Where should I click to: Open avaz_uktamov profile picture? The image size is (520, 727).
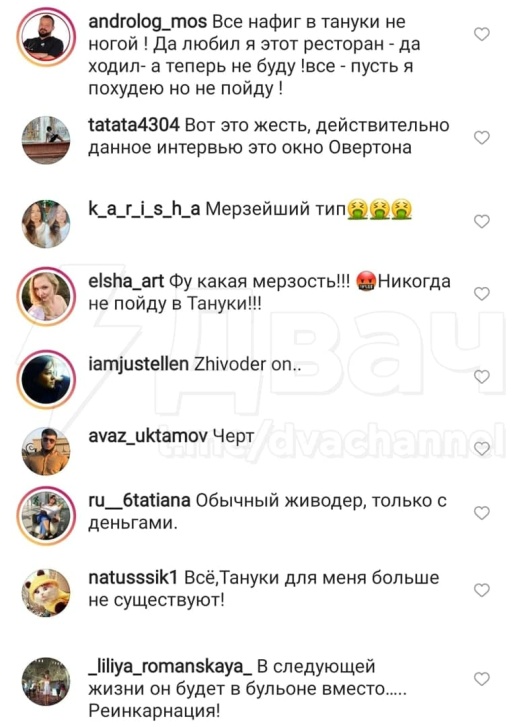[46, 451]
